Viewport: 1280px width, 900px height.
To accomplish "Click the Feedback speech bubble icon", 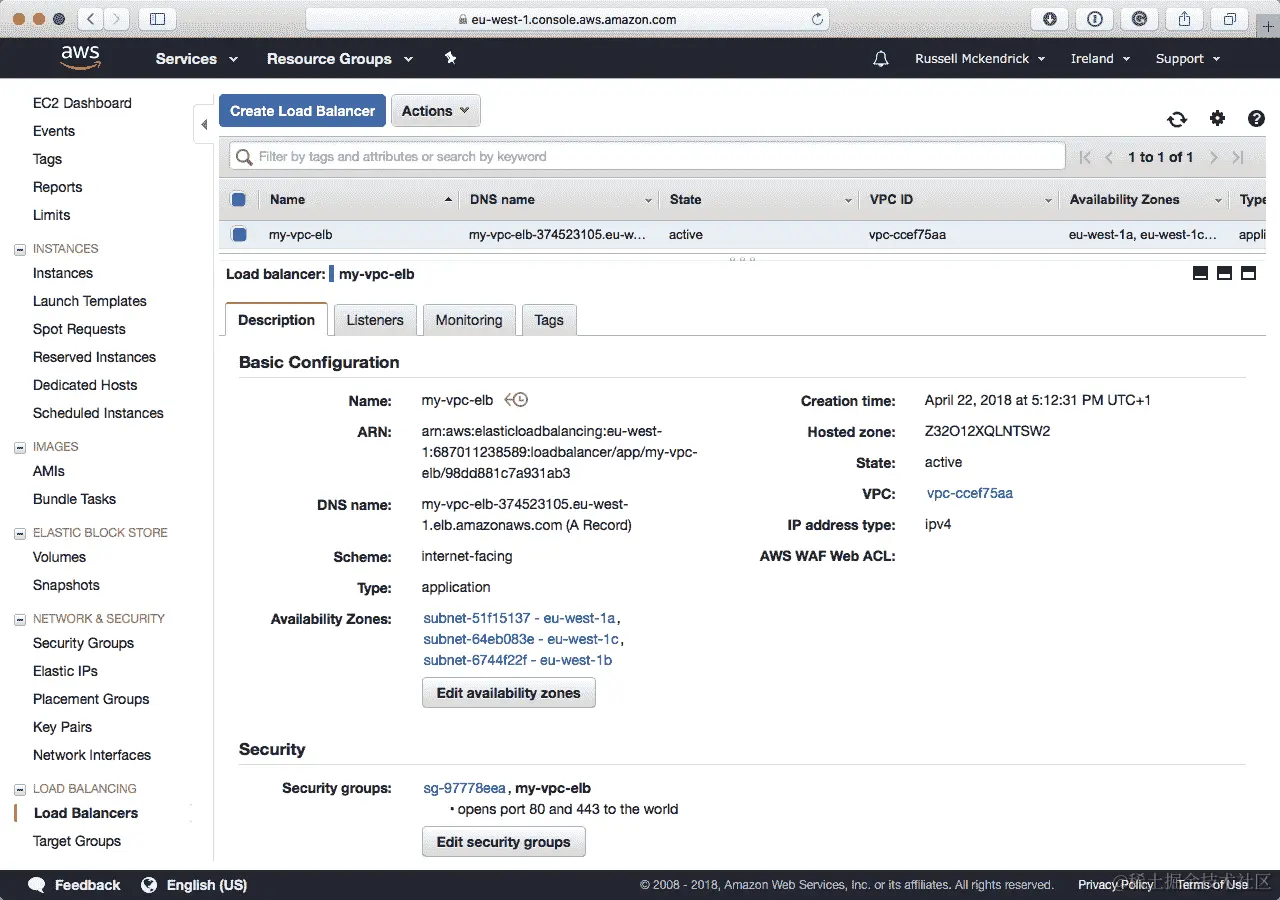I will tap(37, 885).
